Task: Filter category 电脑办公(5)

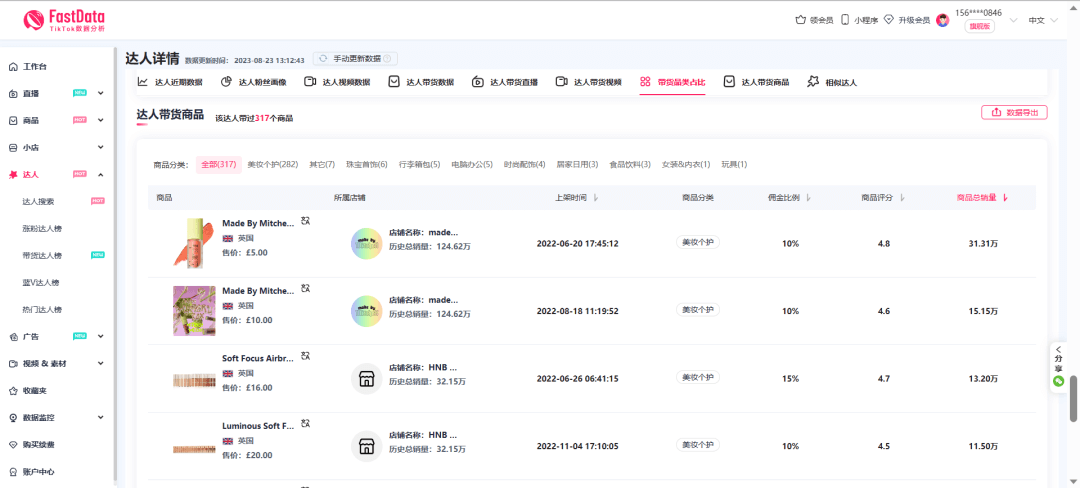Action: point(472,165)
